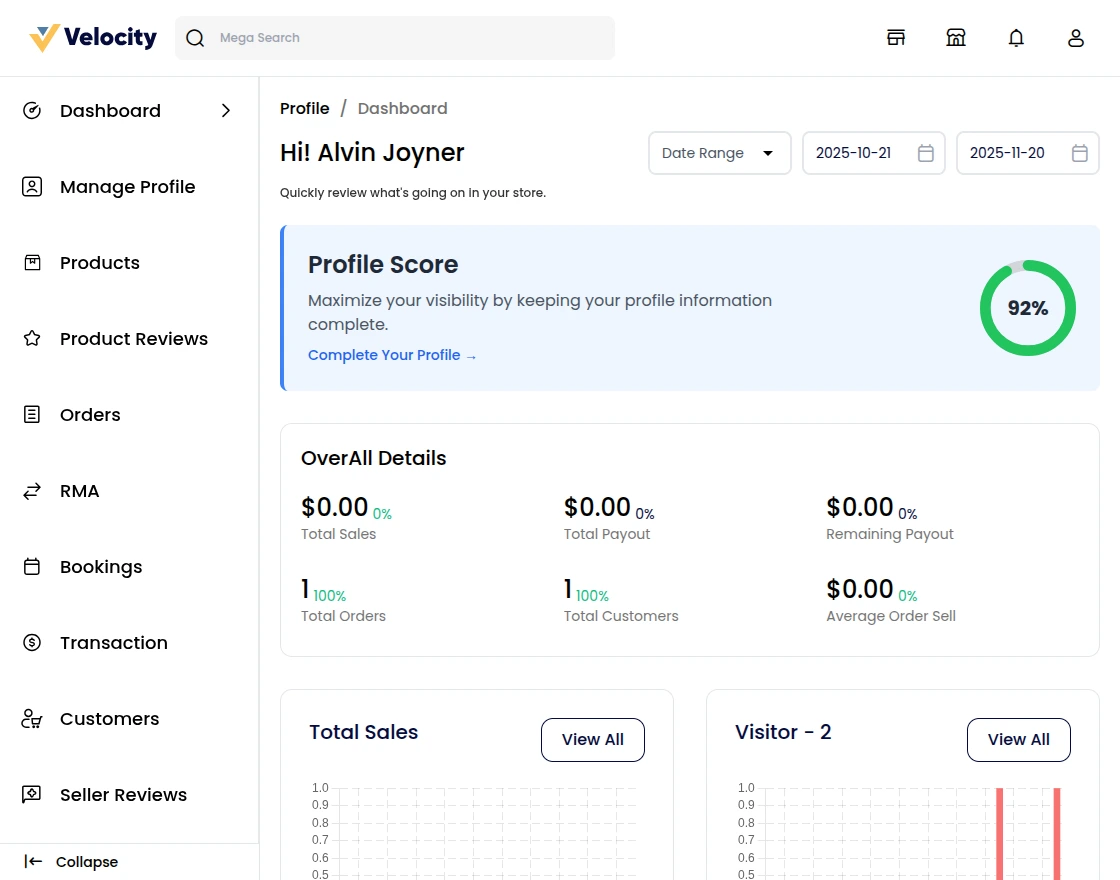Click the search magnifier icon in Mega Search
The width and height of the screenshot is (1120, 880).
point(195,37)
